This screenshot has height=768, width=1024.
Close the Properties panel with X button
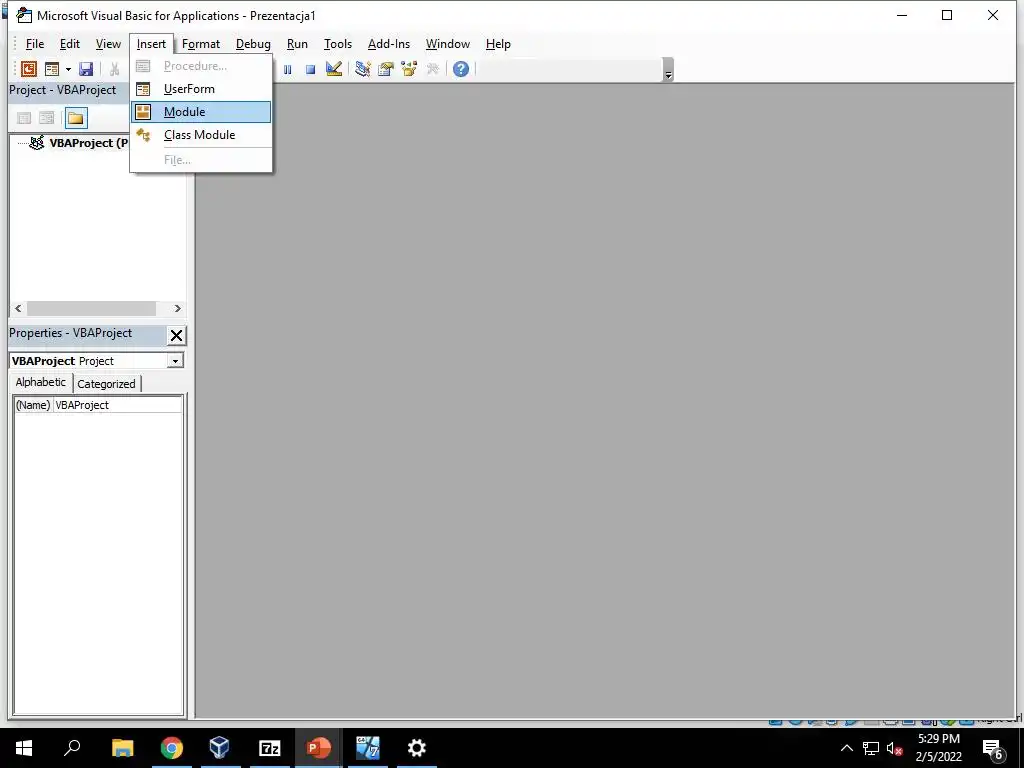176,336
